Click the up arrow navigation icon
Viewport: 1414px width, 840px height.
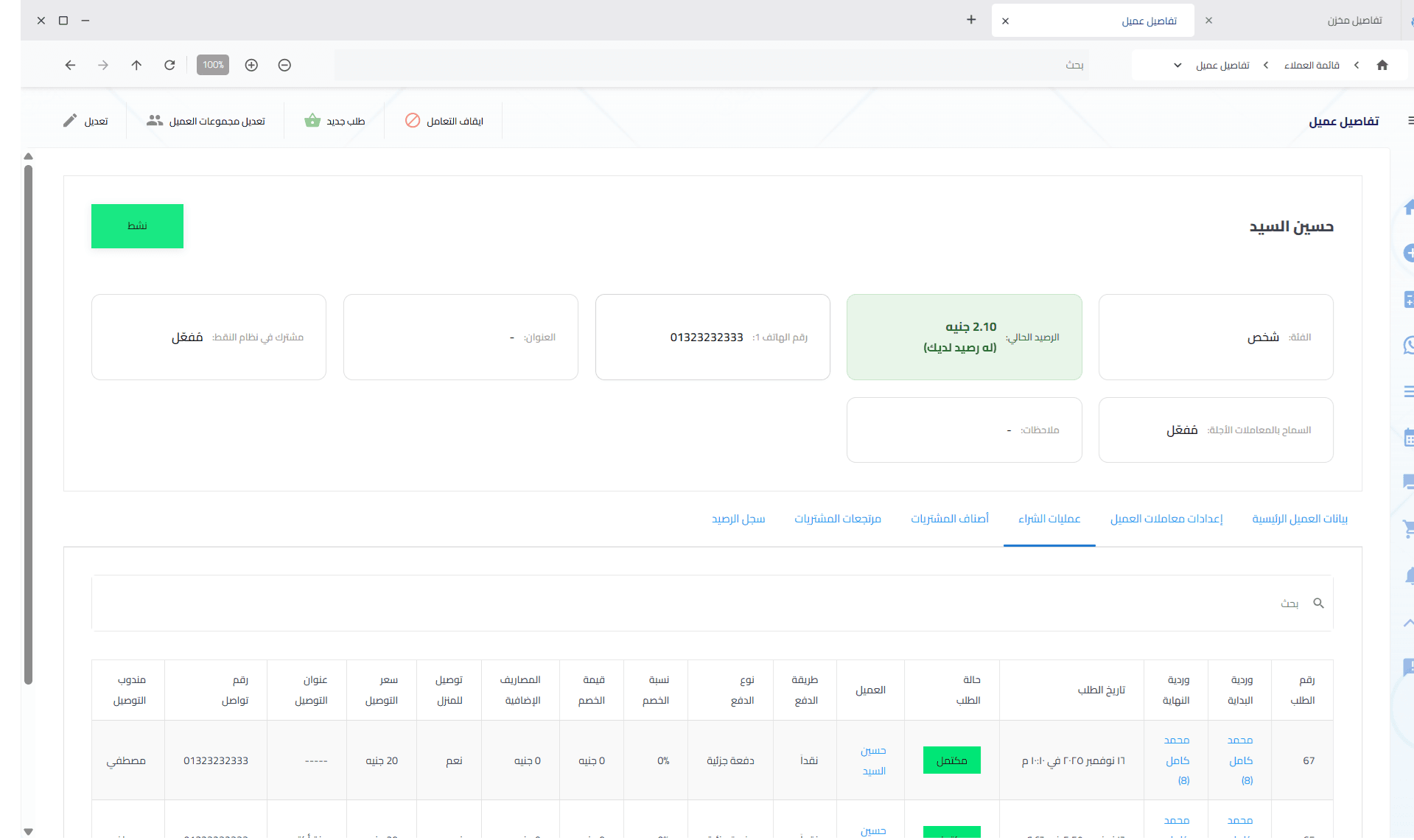coord(136,65)
